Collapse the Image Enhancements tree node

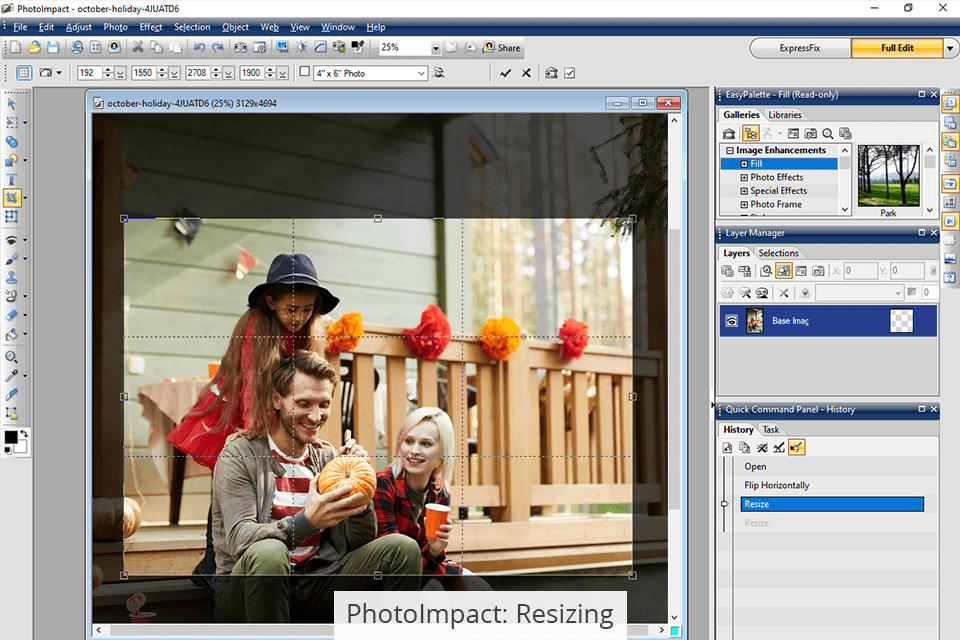pyautogui.click(x=729, y=150)
